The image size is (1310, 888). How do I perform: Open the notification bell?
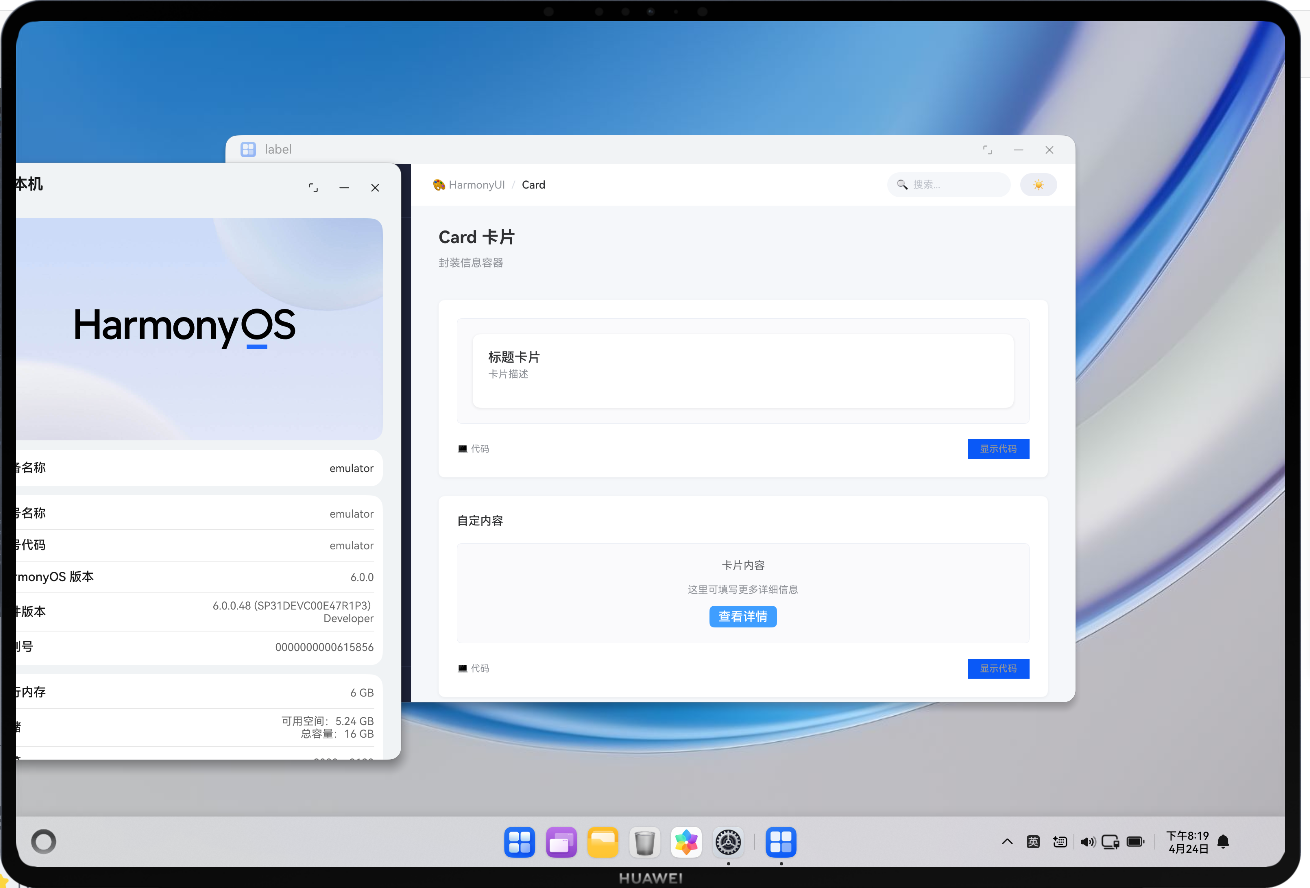click(x=1222, y=842)
